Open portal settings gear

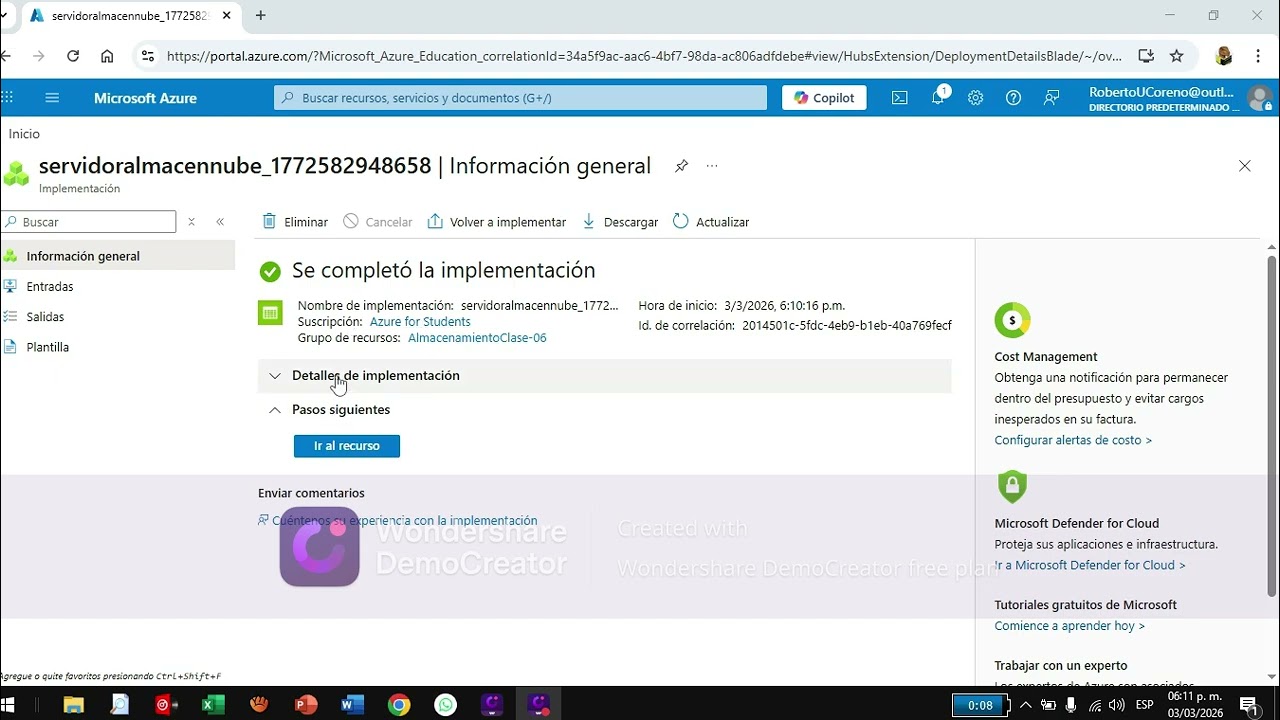click(976, 98)
